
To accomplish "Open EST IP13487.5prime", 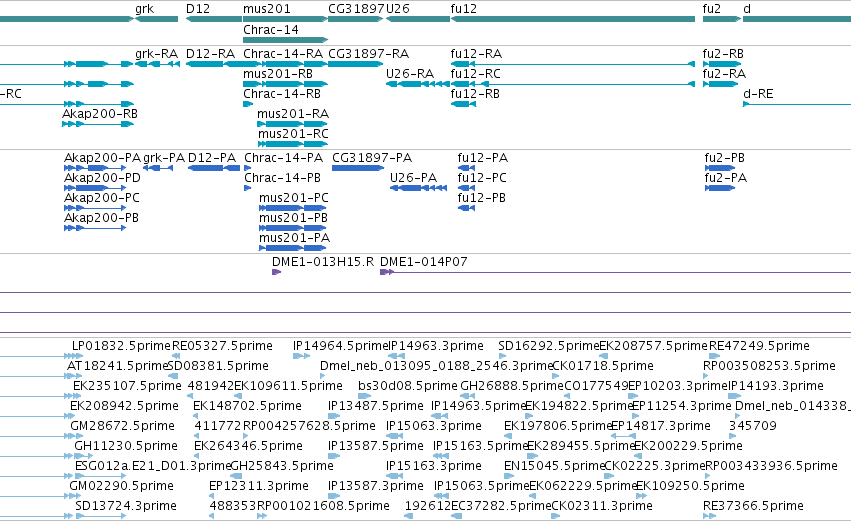I will pos(376,406).
